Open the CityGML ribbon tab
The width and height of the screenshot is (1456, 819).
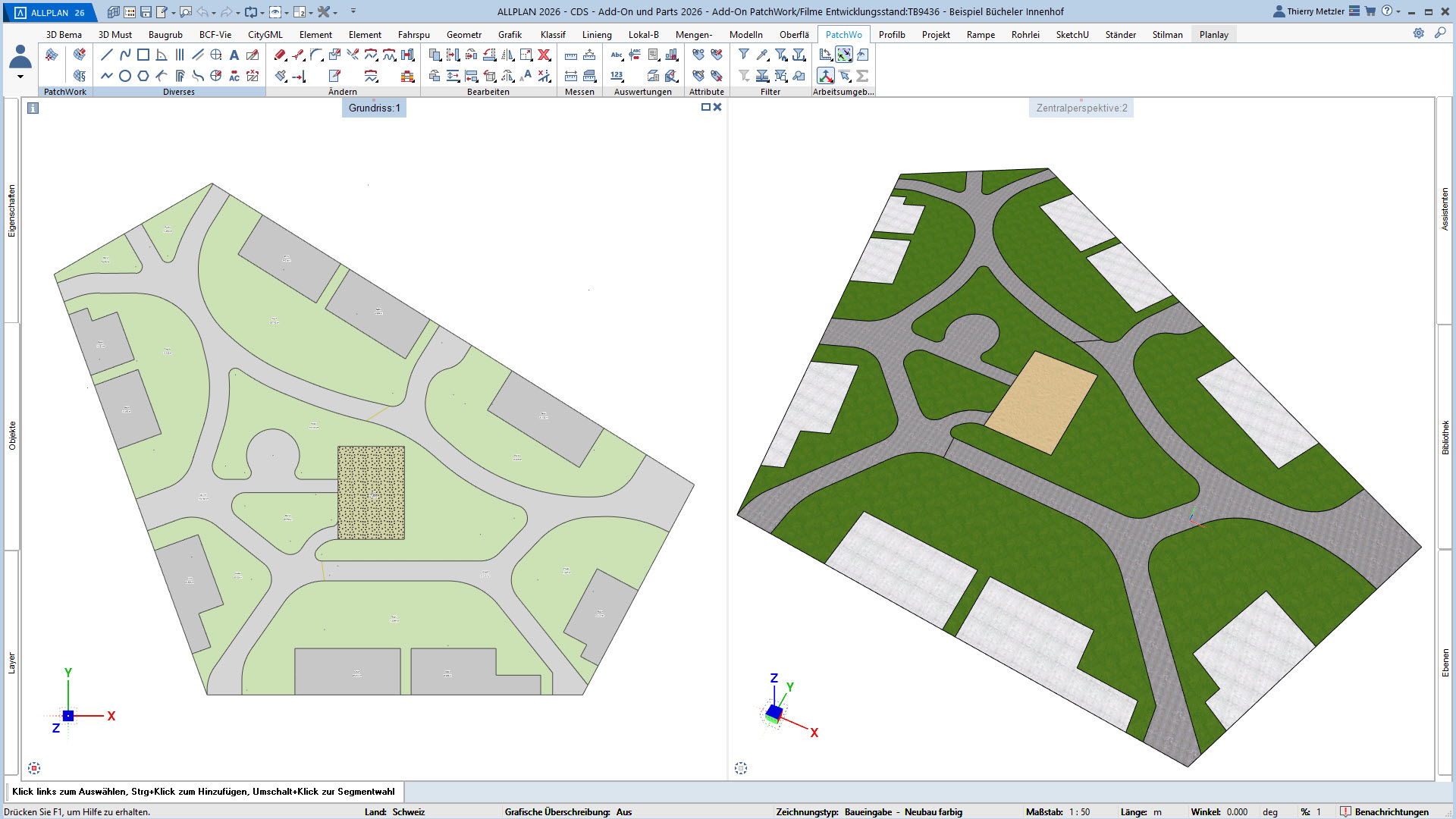pyautogui.click(x=265, y=34)
